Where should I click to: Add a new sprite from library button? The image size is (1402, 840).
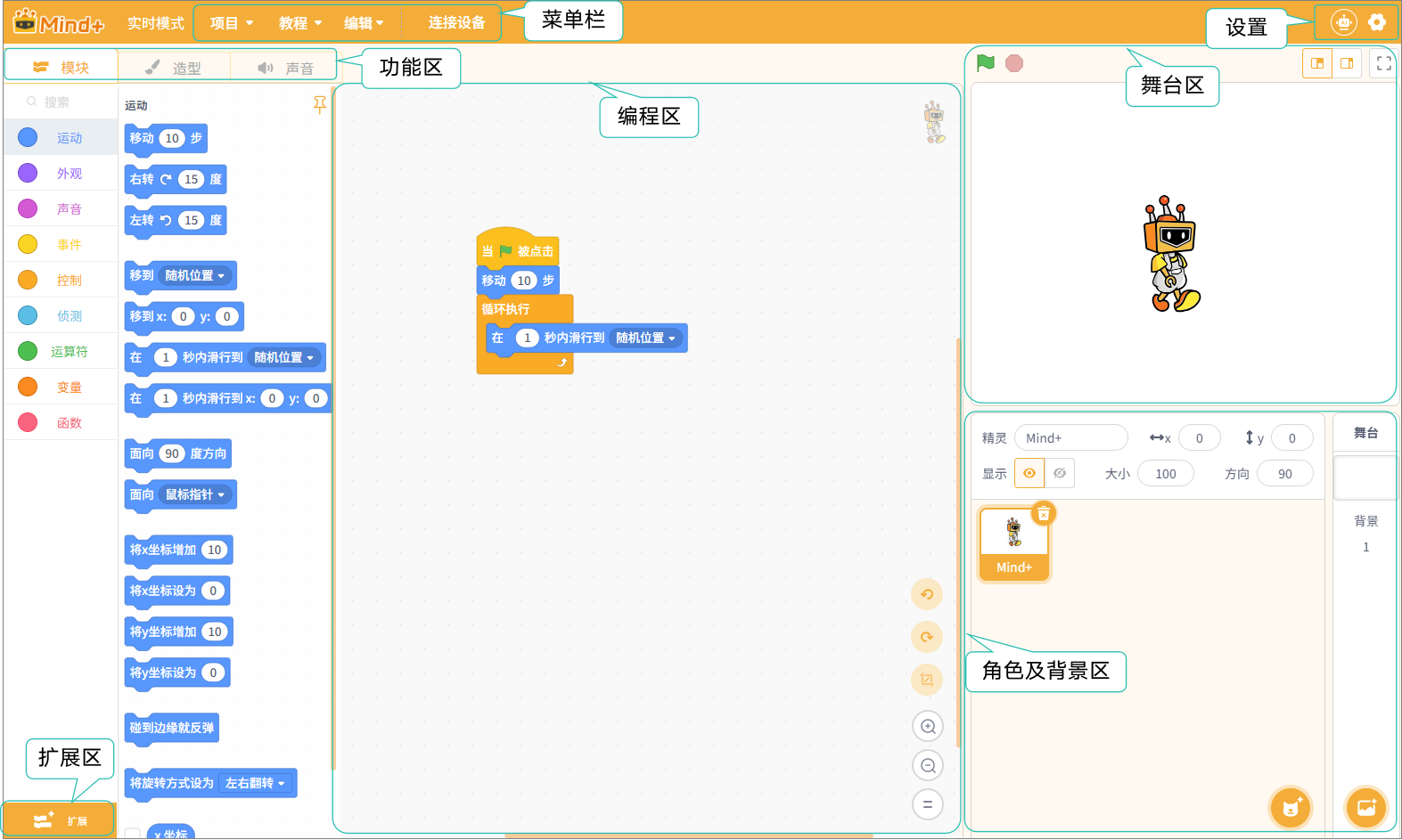(x=1290, y=808)
